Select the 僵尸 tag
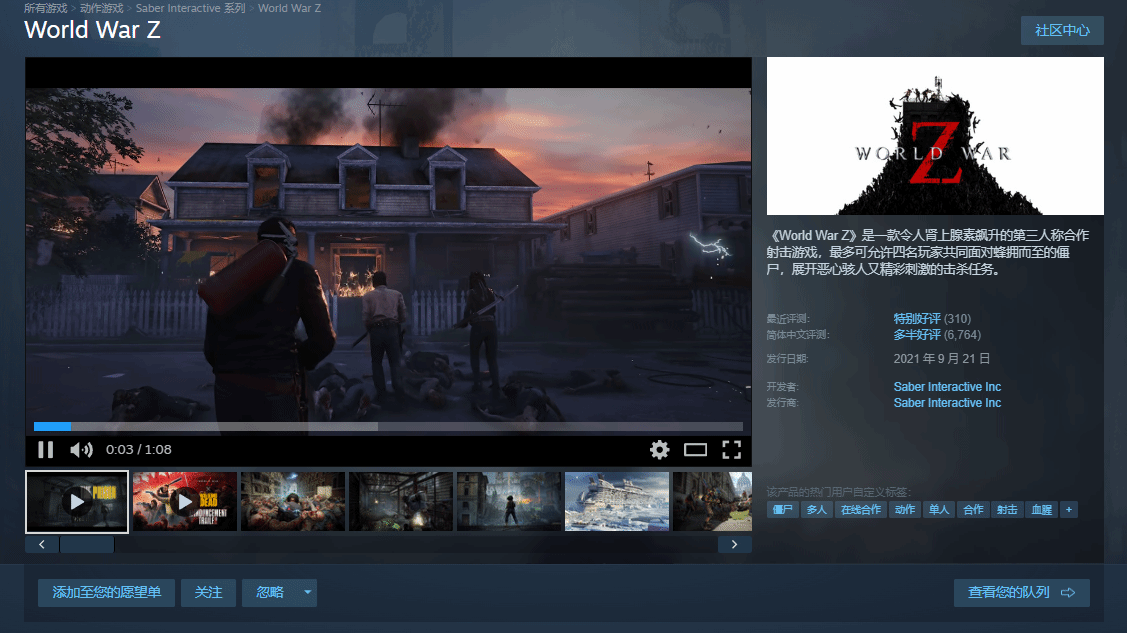Screen dimensions: 1127x633 [x=783, y=510]
